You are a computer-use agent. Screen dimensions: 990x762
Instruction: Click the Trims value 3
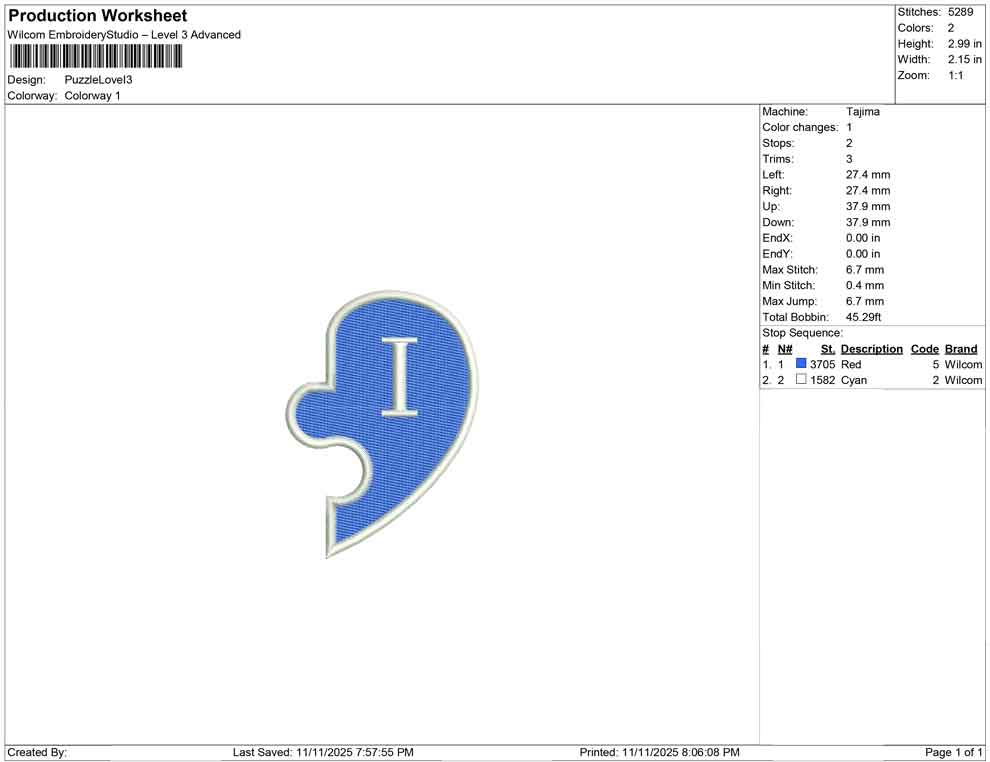[849, 159]
